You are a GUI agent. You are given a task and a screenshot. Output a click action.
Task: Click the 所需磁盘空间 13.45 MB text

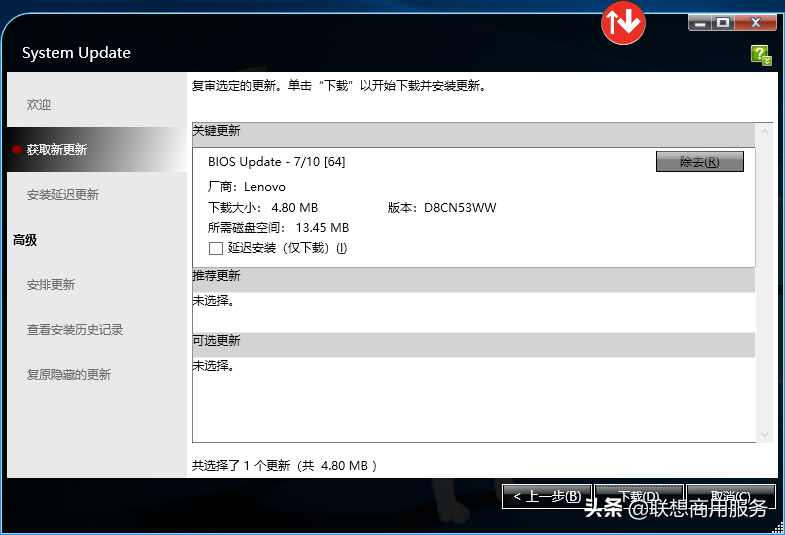(x=278, y=228)
